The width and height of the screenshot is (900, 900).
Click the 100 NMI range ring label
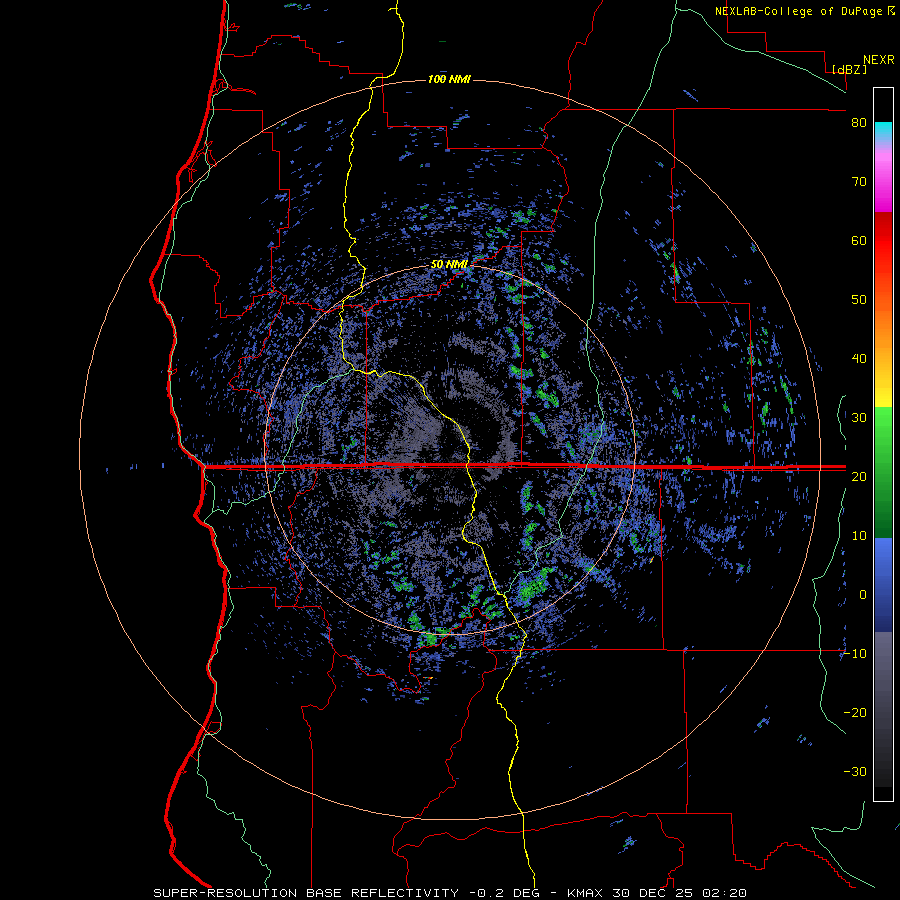click(x=449, y=79)
